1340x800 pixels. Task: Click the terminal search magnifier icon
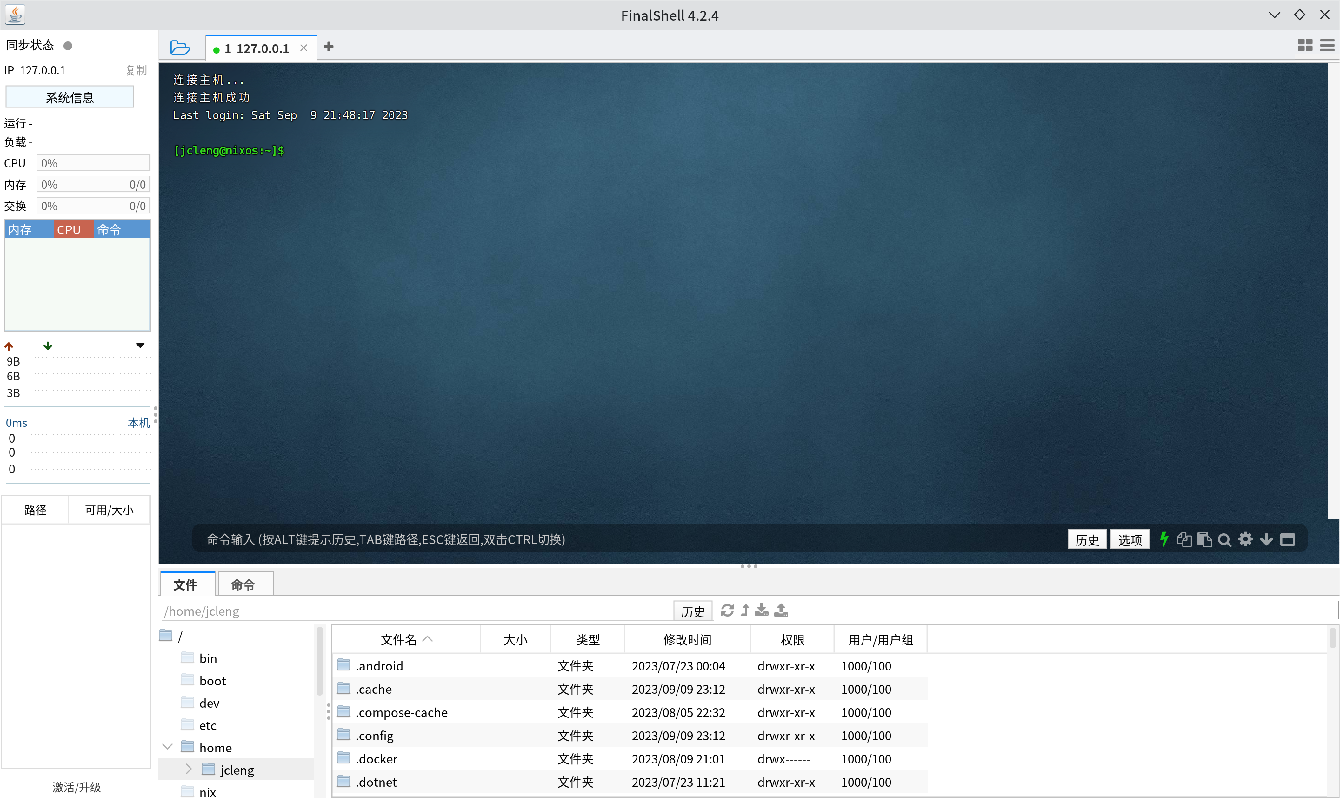1224,540
